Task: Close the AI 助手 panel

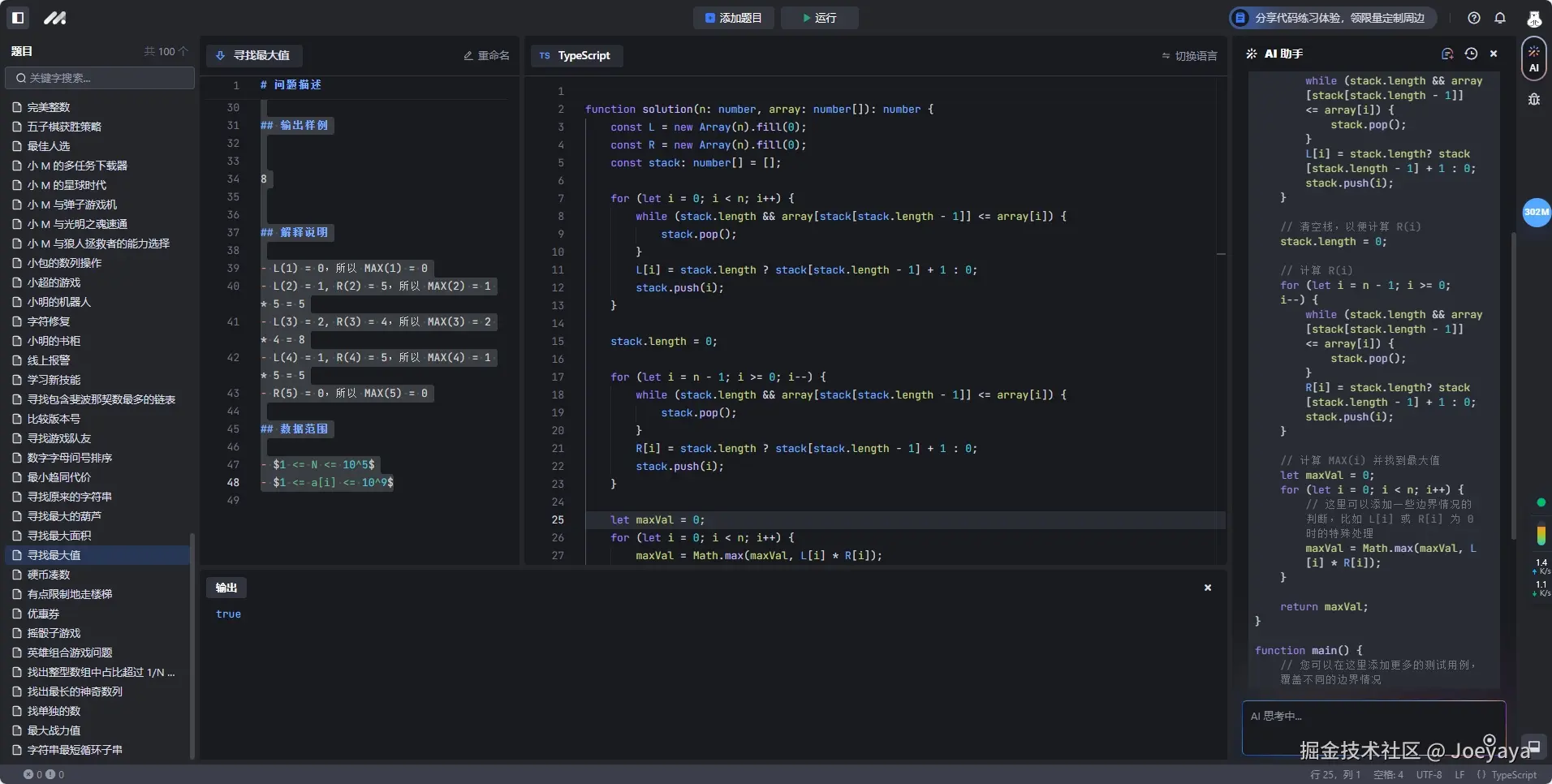Action: pos(1494,54)
